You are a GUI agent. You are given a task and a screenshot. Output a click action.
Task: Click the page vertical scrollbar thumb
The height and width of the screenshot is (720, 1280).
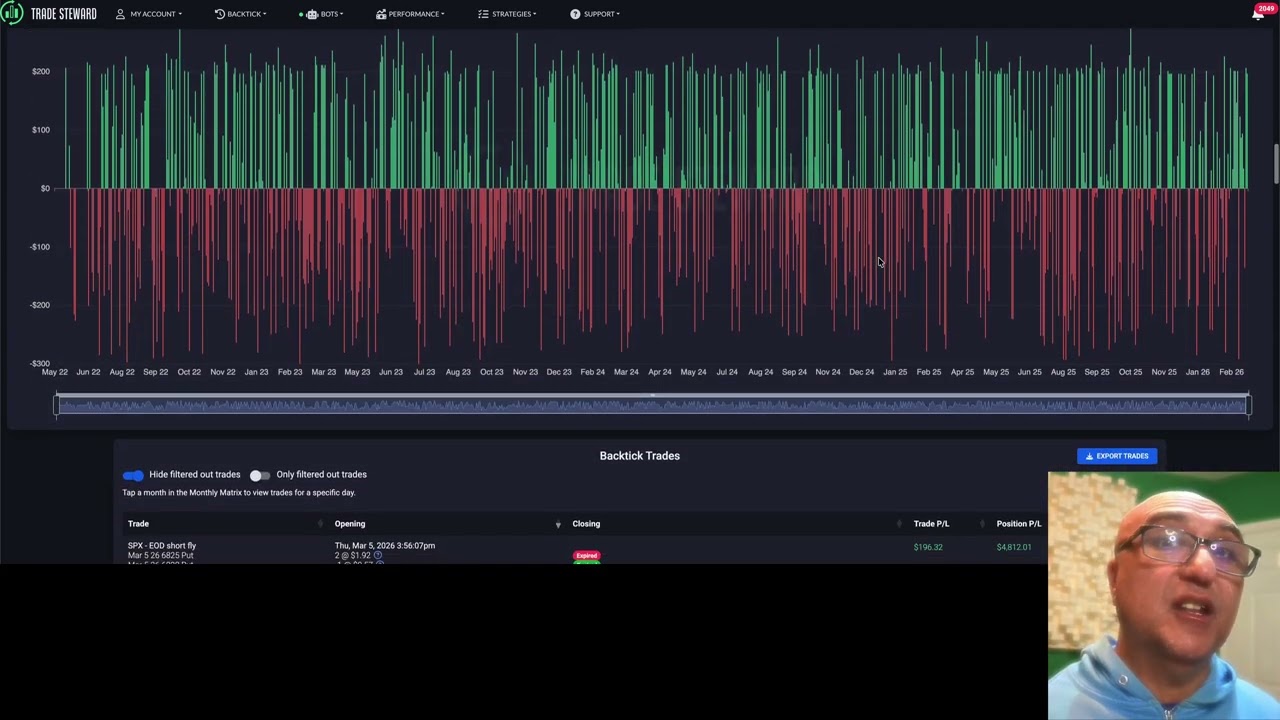pyautogui.click(x=1276, y=164)
